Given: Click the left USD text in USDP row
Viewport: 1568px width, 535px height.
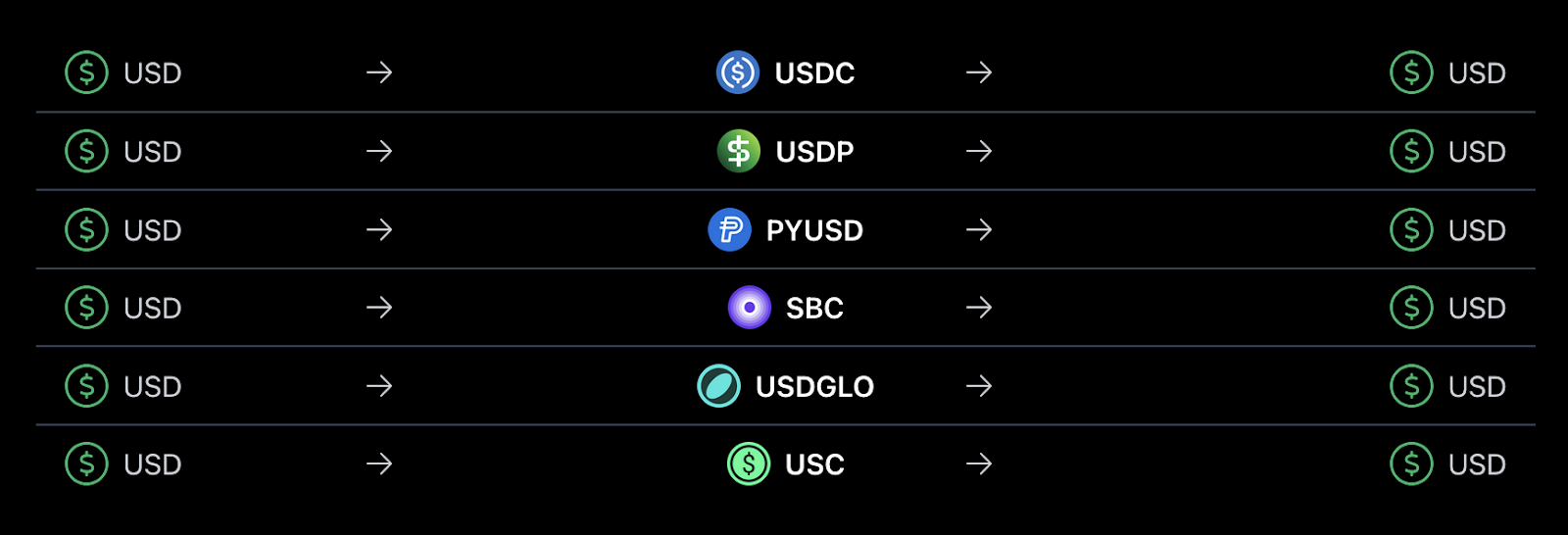Looking at the screenshot, I should 153,152.
